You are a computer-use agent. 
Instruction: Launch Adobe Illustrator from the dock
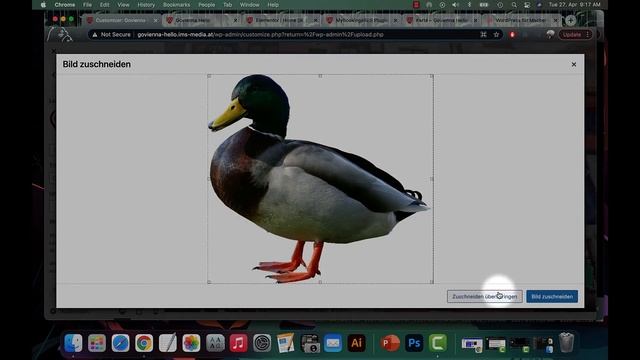(356, 343)
